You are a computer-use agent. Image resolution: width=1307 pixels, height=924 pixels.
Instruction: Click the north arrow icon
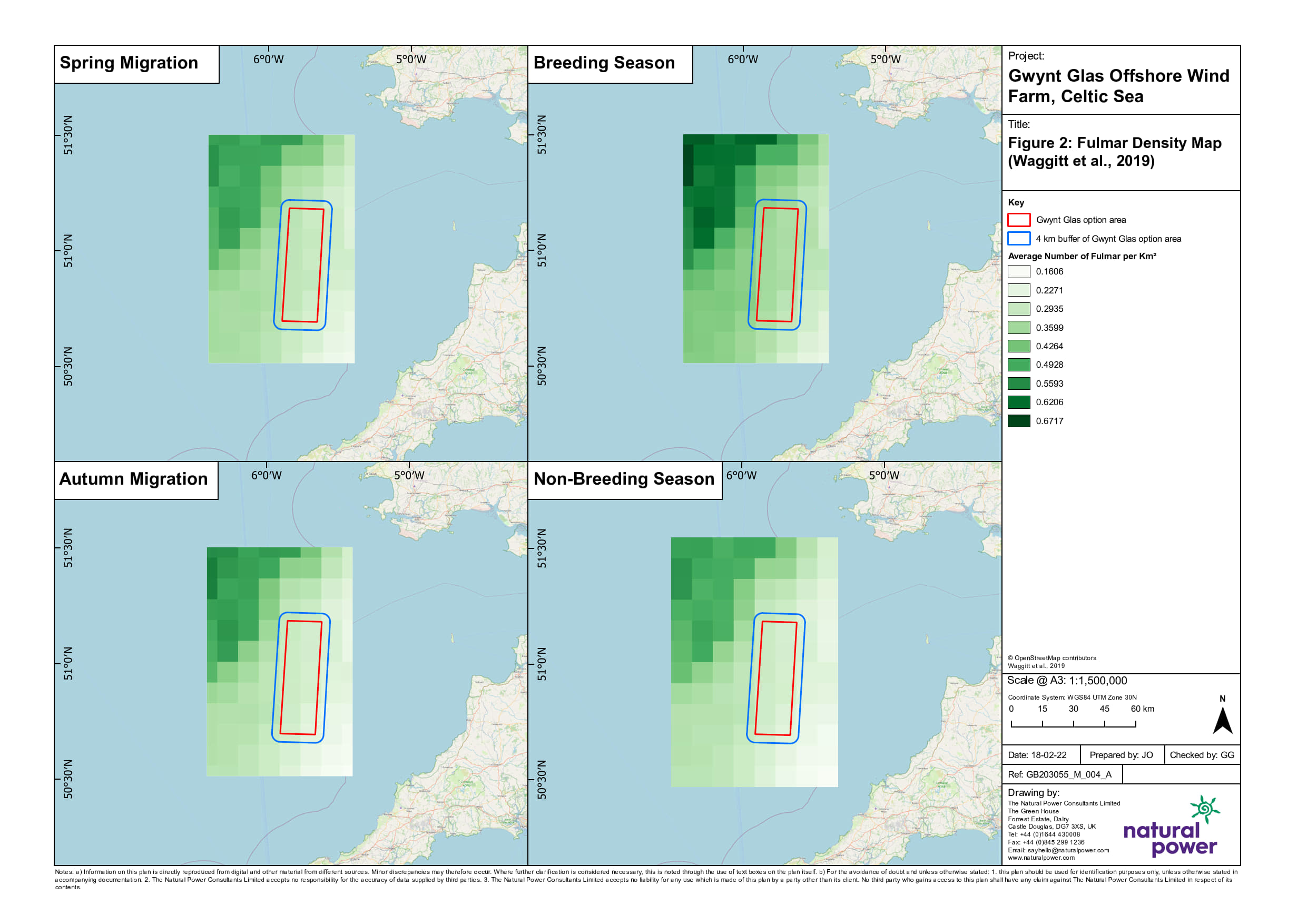pos(1222,720)
